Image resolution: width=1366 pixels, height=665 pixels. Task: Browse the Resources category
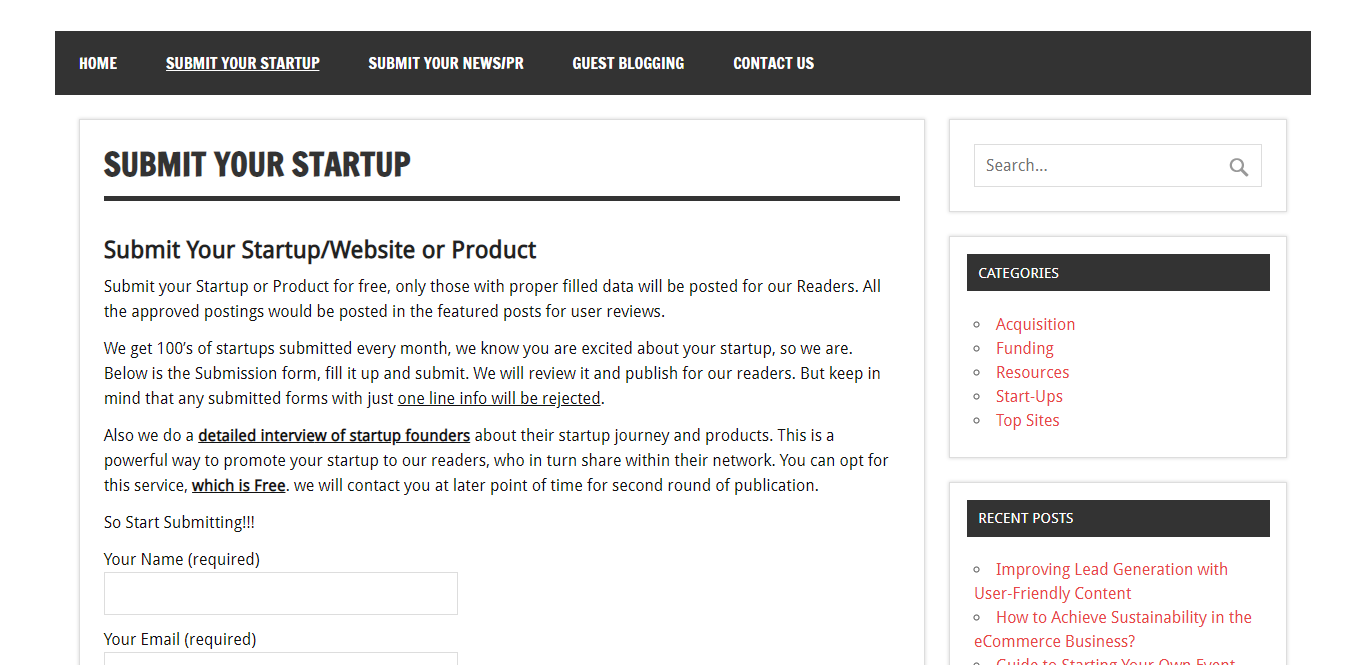[x=1032, y=372]
